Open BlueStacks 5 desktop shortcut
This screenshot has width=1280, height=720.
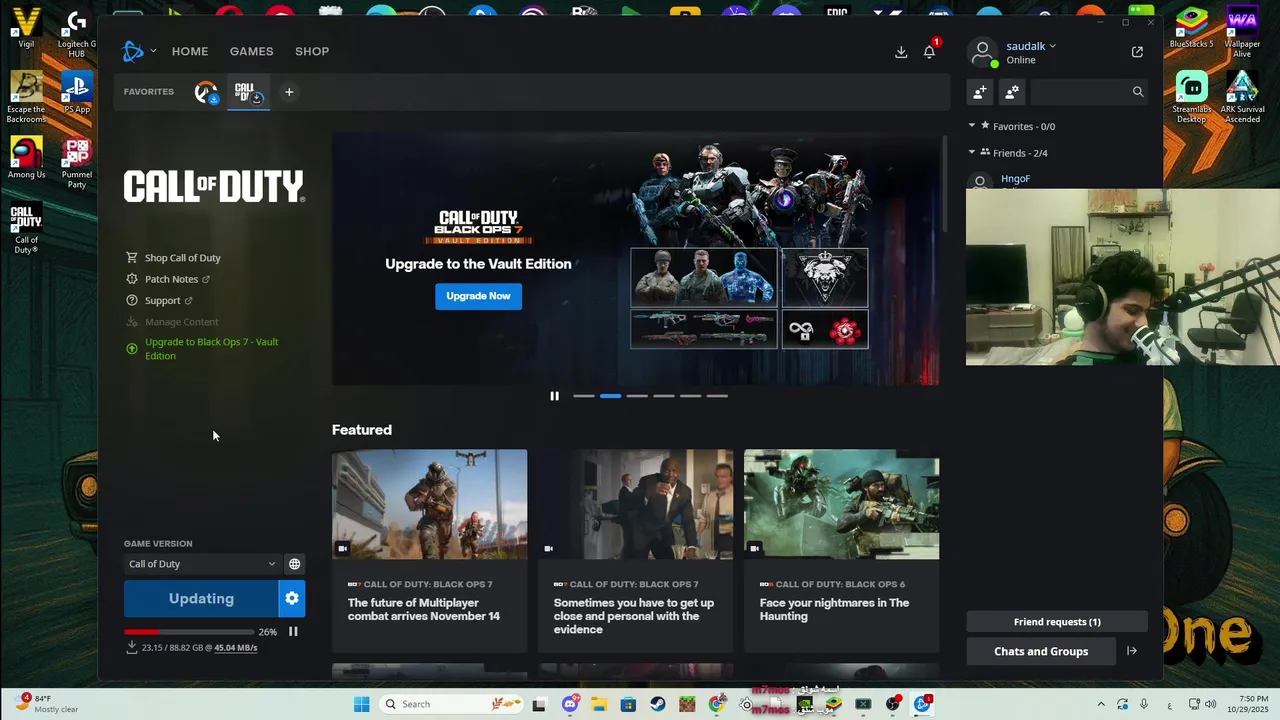1191,28
